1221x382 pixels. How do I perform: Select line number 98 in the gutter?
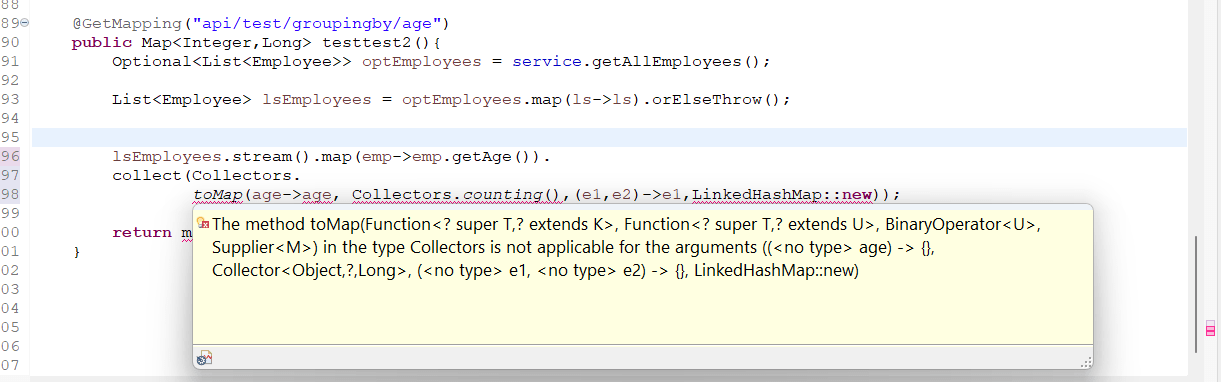pyautogui.click(x=11, y=194)
